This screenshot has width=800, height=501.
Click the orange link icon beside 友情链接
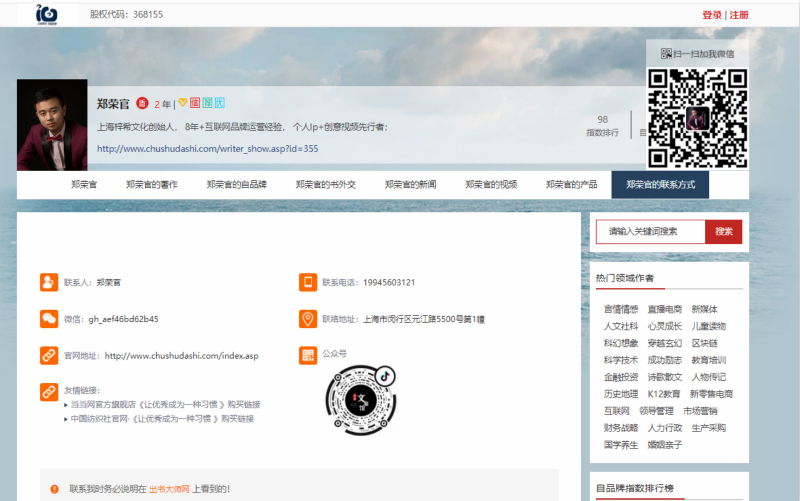(x=49, y=391)
